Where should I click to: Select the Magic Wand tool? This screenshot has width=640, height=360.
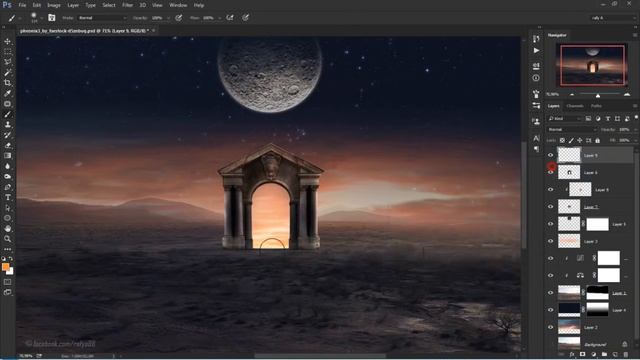7,72
